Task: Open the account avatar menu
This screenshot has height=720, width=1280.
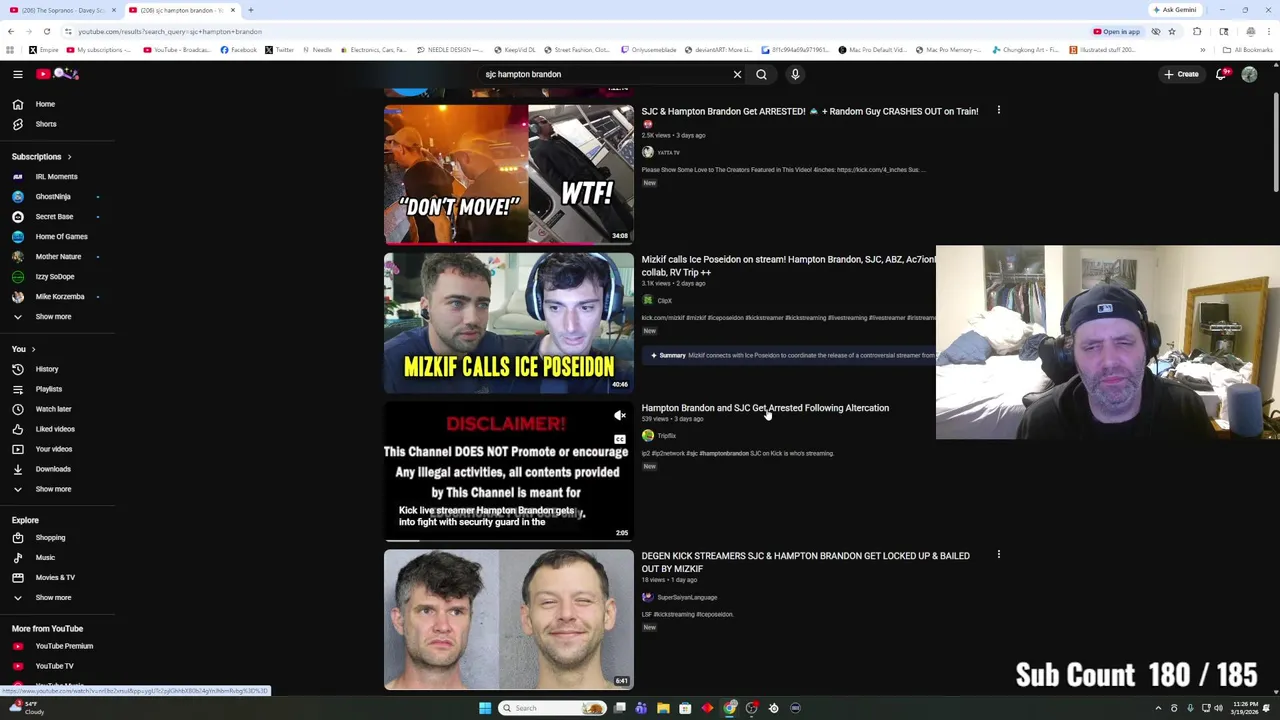Action: [x=1249, y=74]
